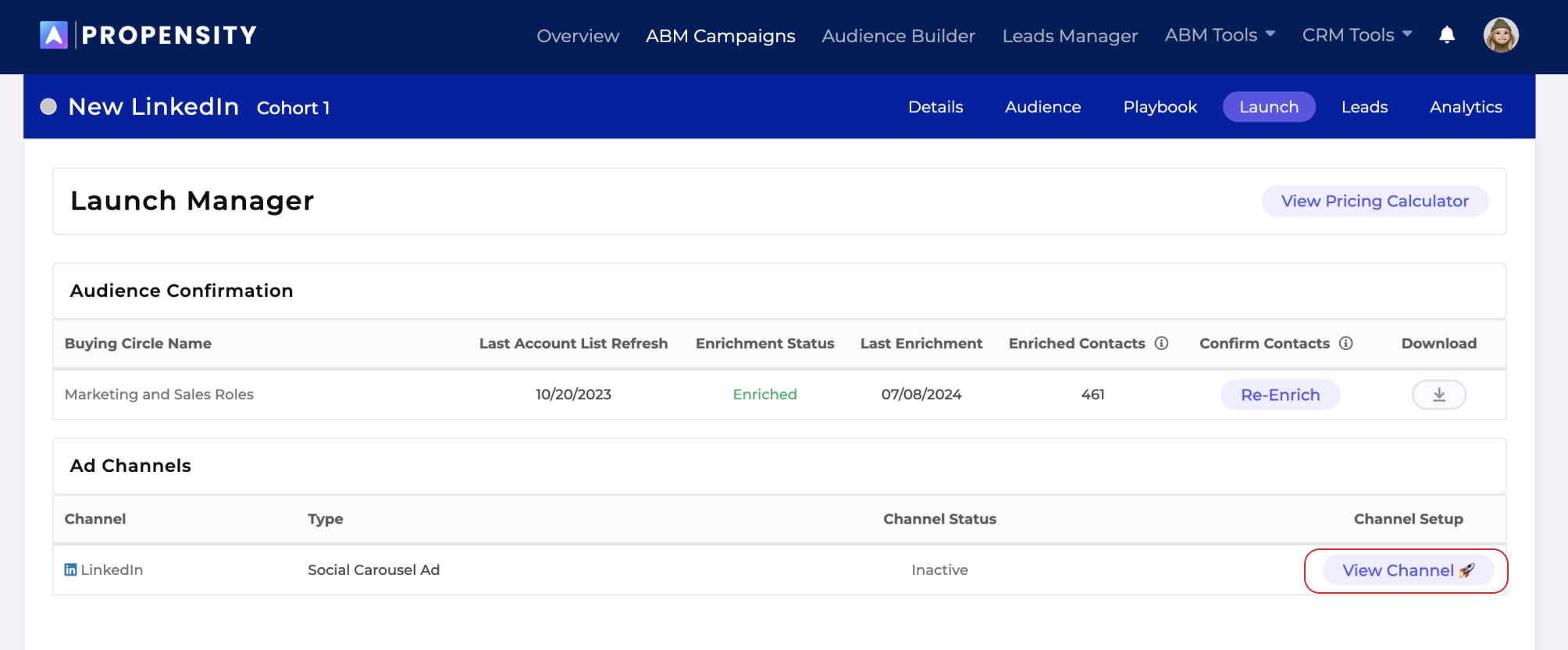The width and height of the screenshot is (1568, 650).
Task: Open View Channel for LinkedIn
Action: coord(1408,570)
